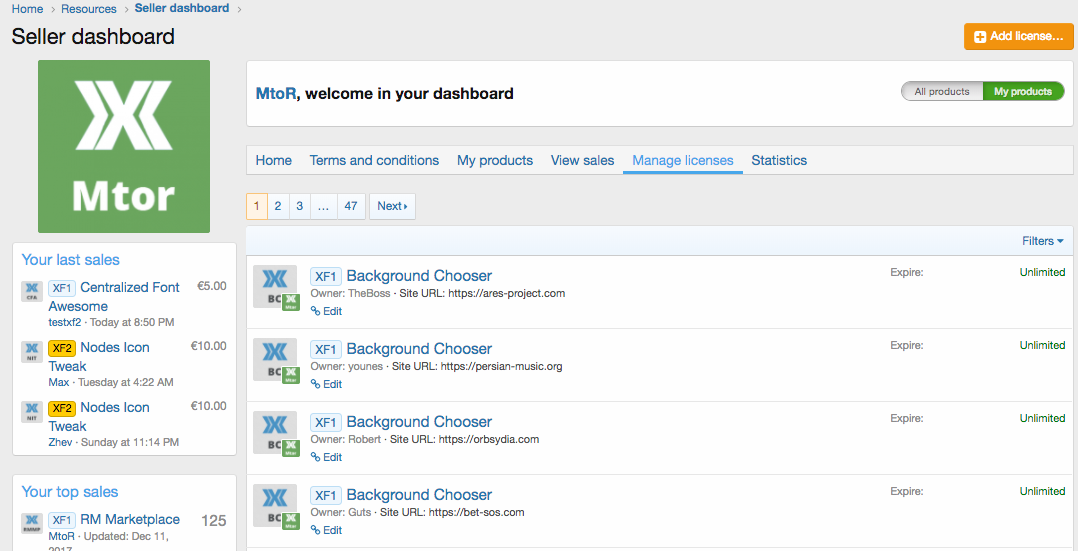Select the Manage licenses tab
Image resolution: width=1078 pixels, height=551 pixels.
683,160
